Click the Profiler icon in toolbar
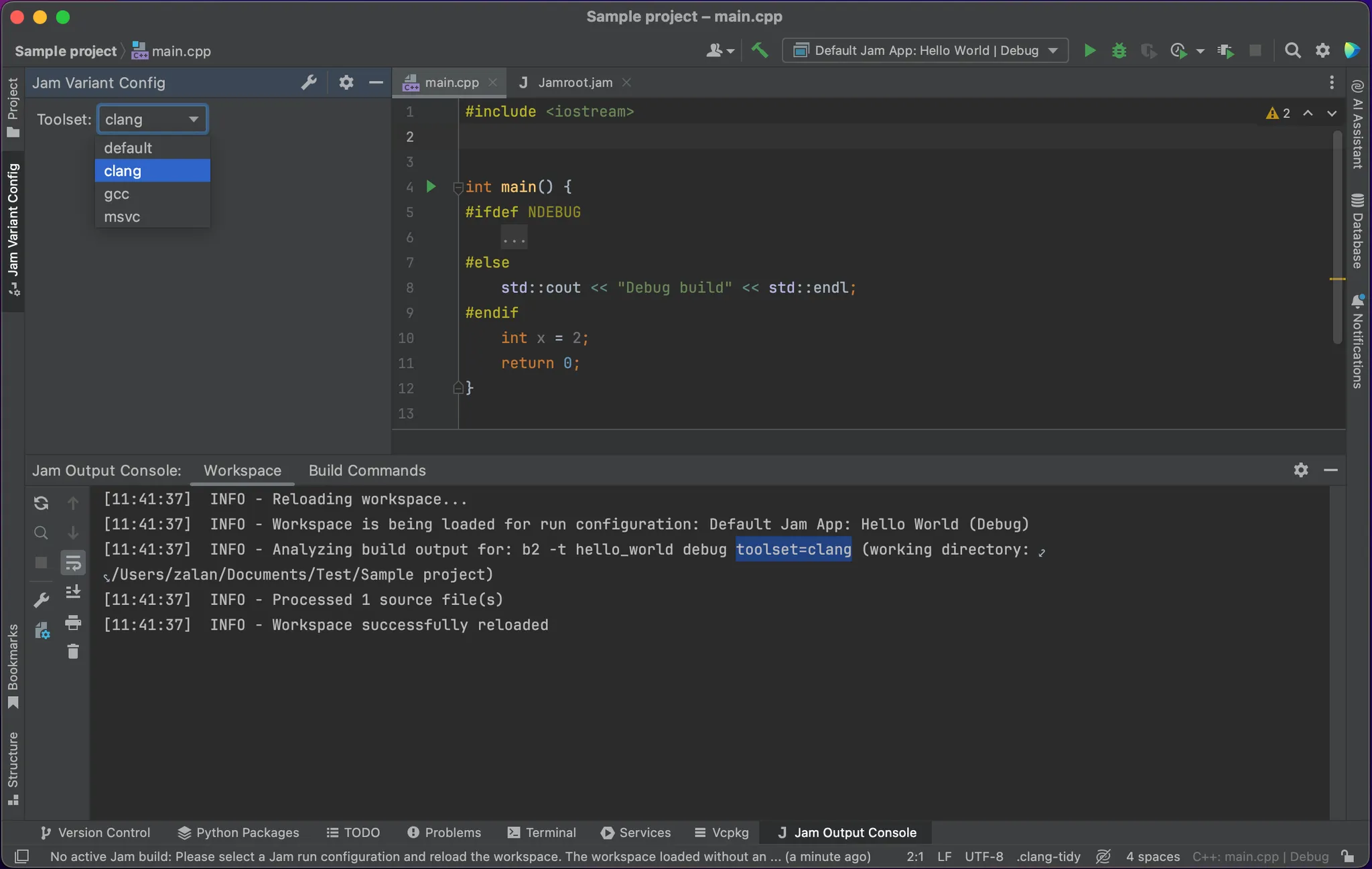This screenshot has width=1372, height=869. pyautogui.click(x=1178, y=50)
